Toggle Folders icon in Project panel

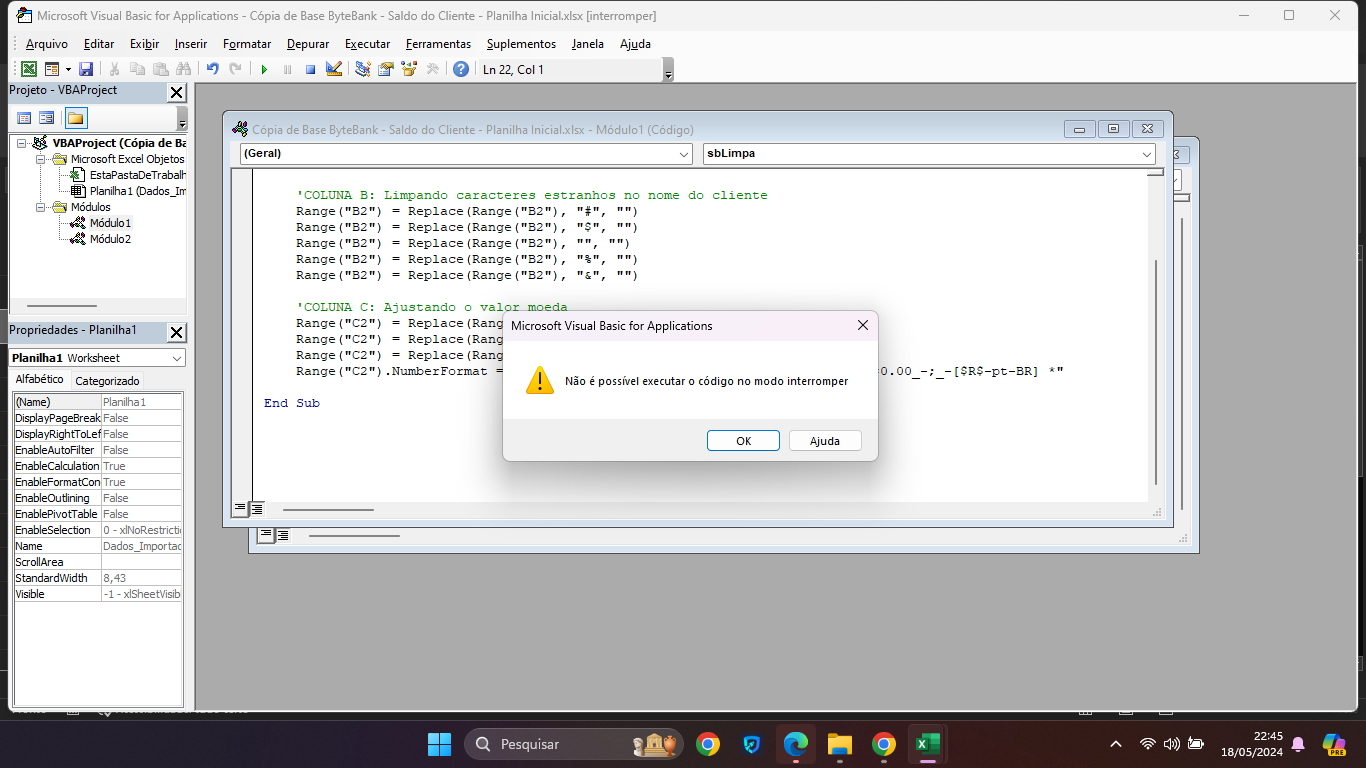pyautogui.click(x=76, y=118)
